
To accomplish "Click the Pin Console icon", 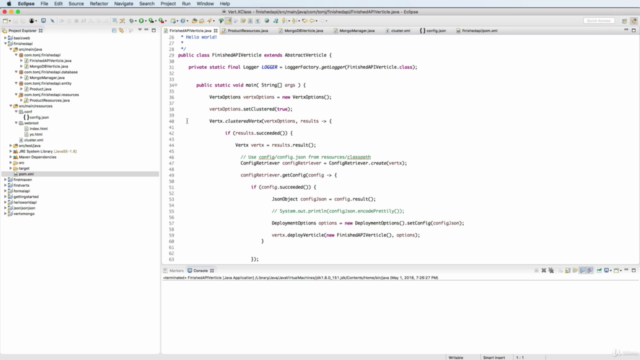I will click(x=599, y=271).
